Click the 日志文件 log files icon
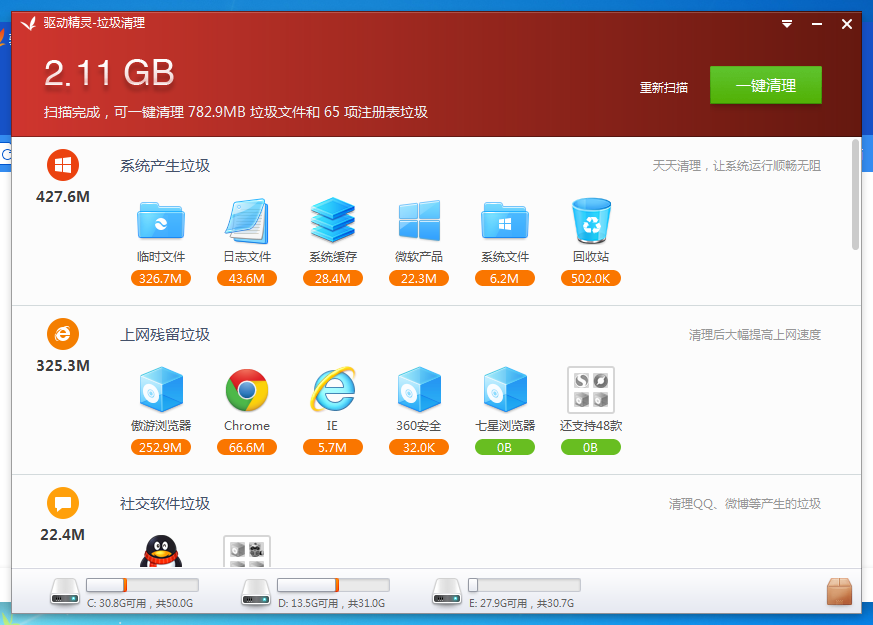This screenshot has width=873, height=625. coord(246,220)
